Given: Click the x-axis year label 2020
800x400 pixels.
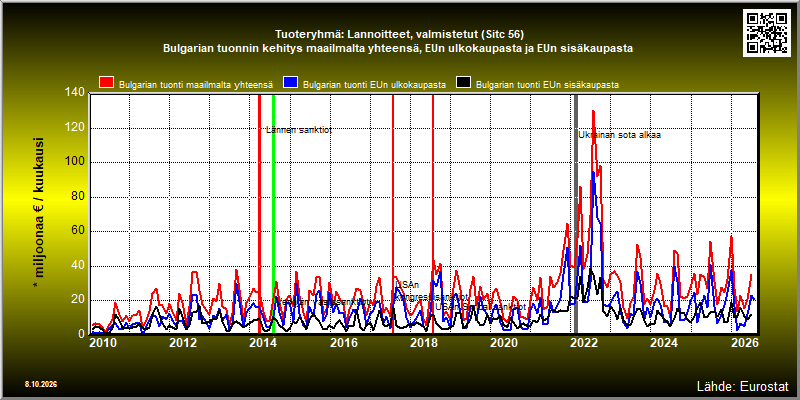Looking at the screenshot, I should pyautogui.click(x=504, y=343).
